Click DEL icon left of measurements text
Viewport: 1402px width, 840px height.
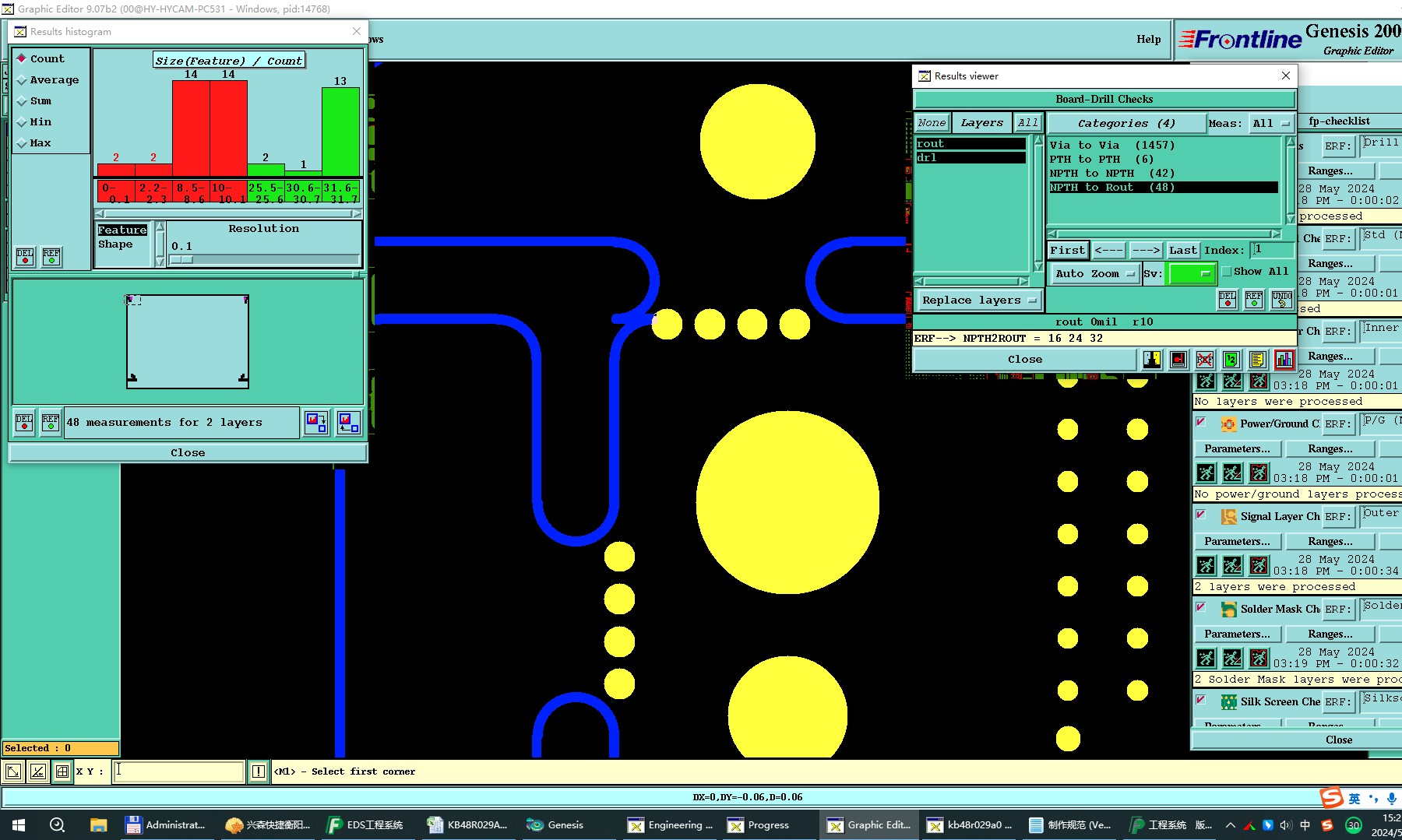pyautogui.click(x=24, y=423)
